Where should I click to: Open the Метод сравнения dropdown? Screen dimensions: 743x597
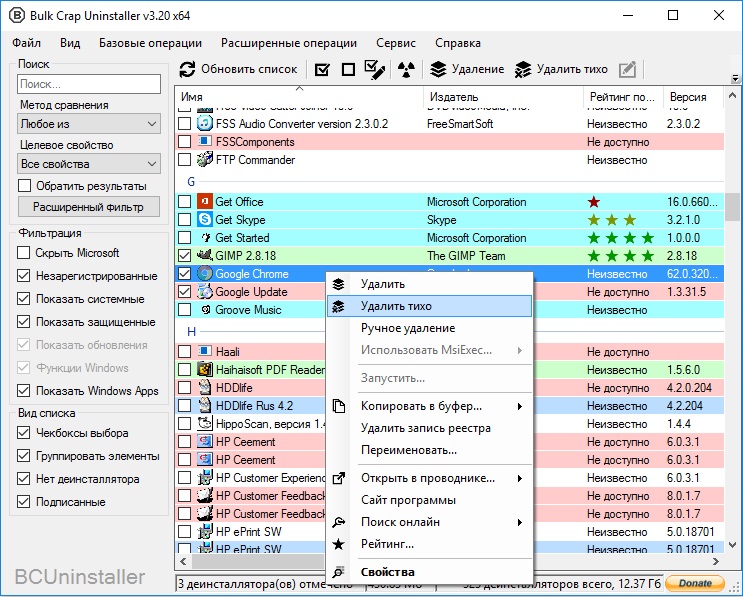89,124
